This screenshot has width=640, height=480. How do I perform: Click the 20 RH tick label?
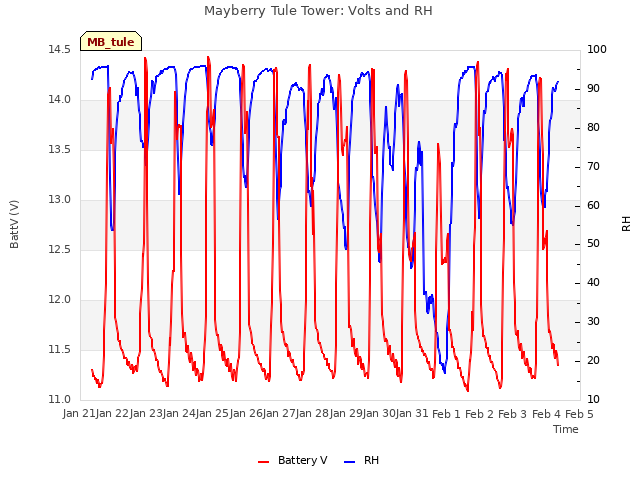pyautogui.click(x=593, y=361)
